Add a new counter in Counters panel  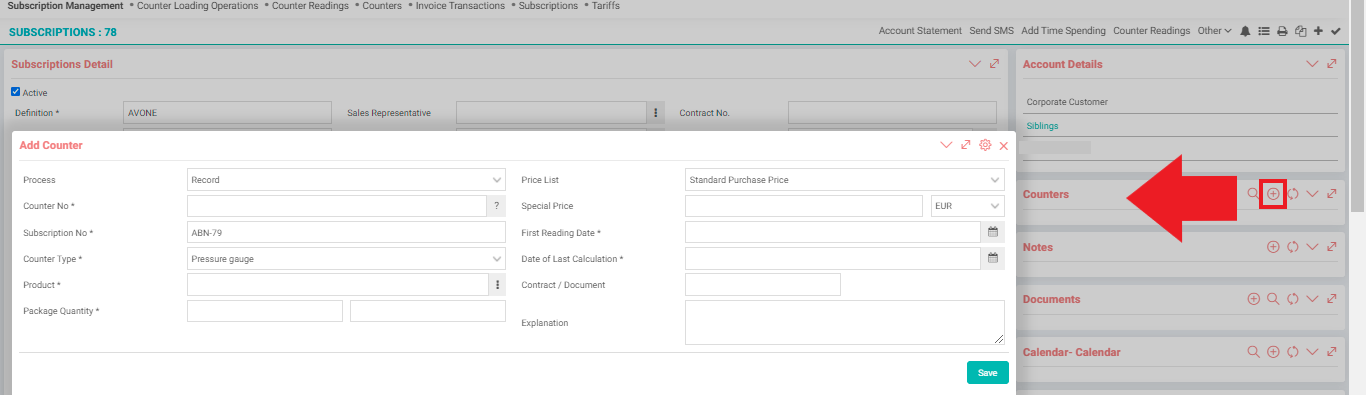click(1273, 193)
